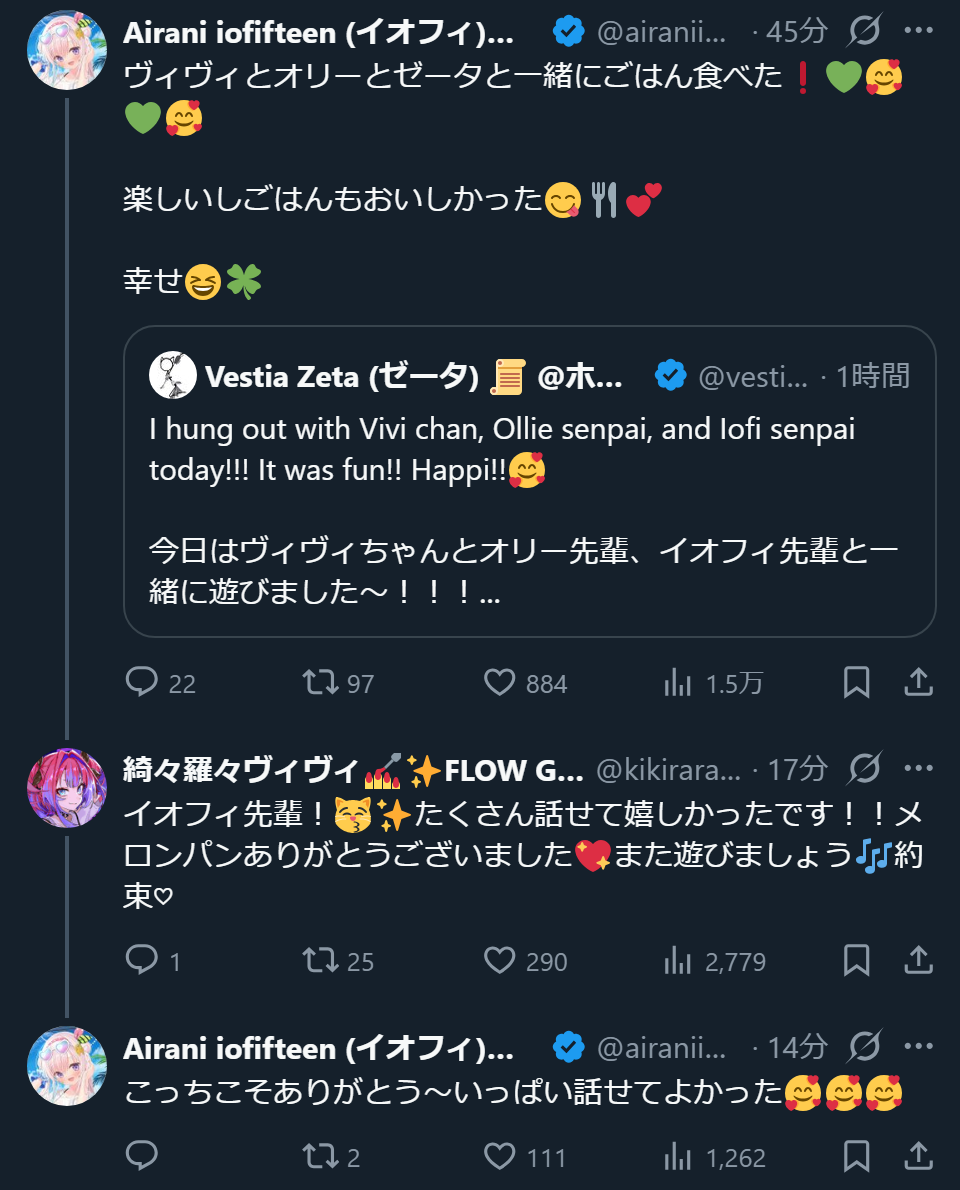Click Airani iofifteen name on top tweet
Image resolution: width=960 pixels, height=1190 pixels.
tap(318, 32)
